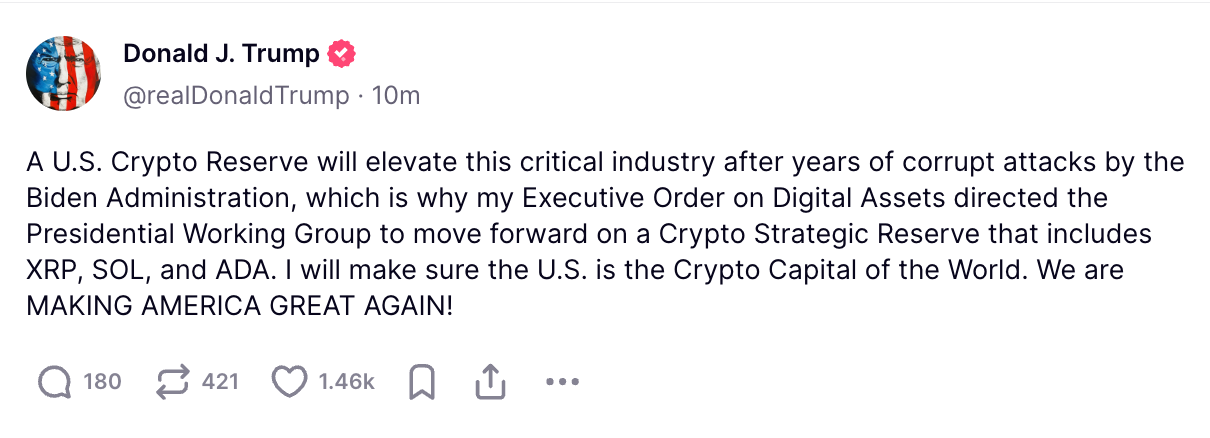Open the author's profile picture
The width and height of the screenshot is (1210, 438).
coord(63,73)
